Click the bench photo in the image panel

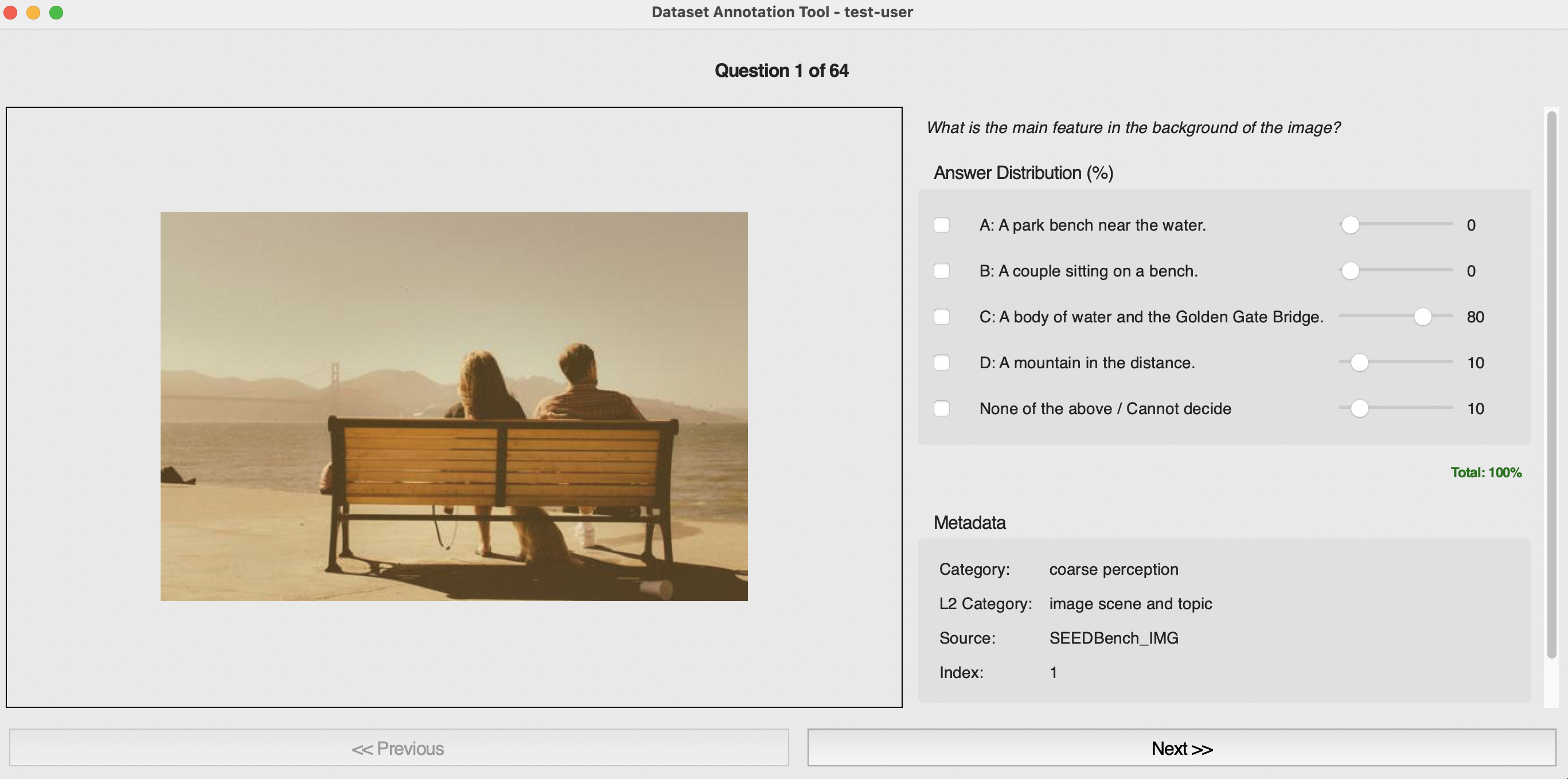coord(454,407)
